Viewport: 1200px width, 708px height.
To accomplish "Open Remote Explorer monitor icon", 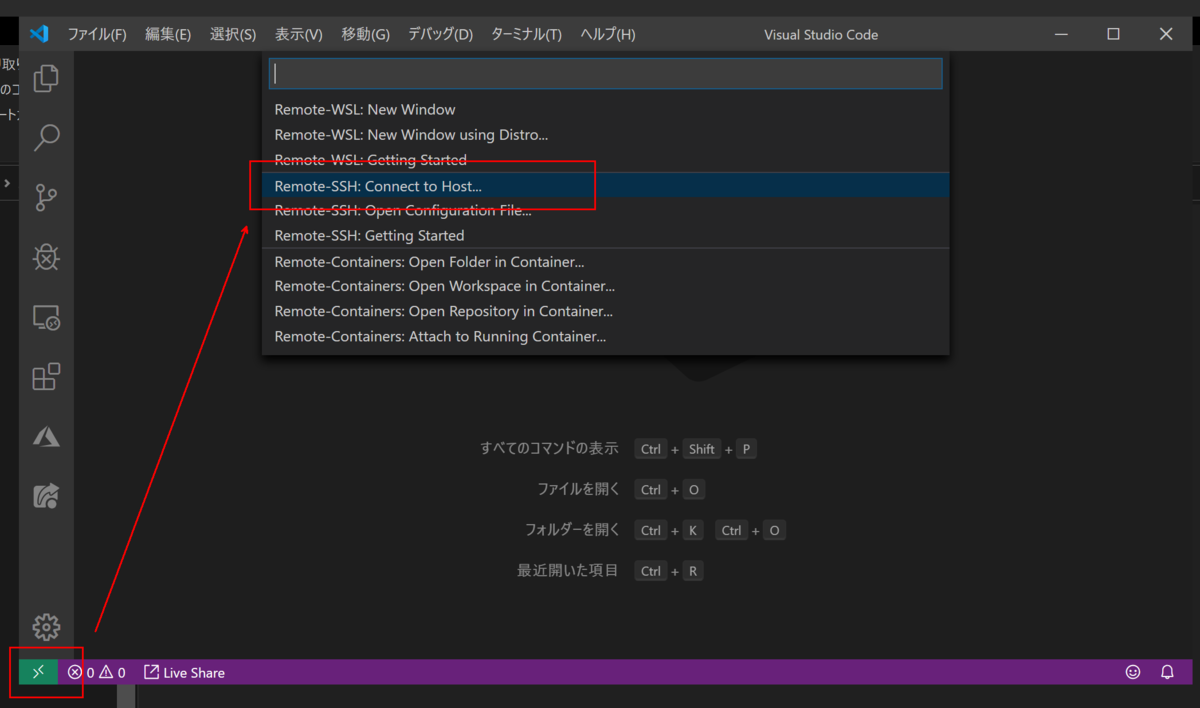I will (46, 318).
